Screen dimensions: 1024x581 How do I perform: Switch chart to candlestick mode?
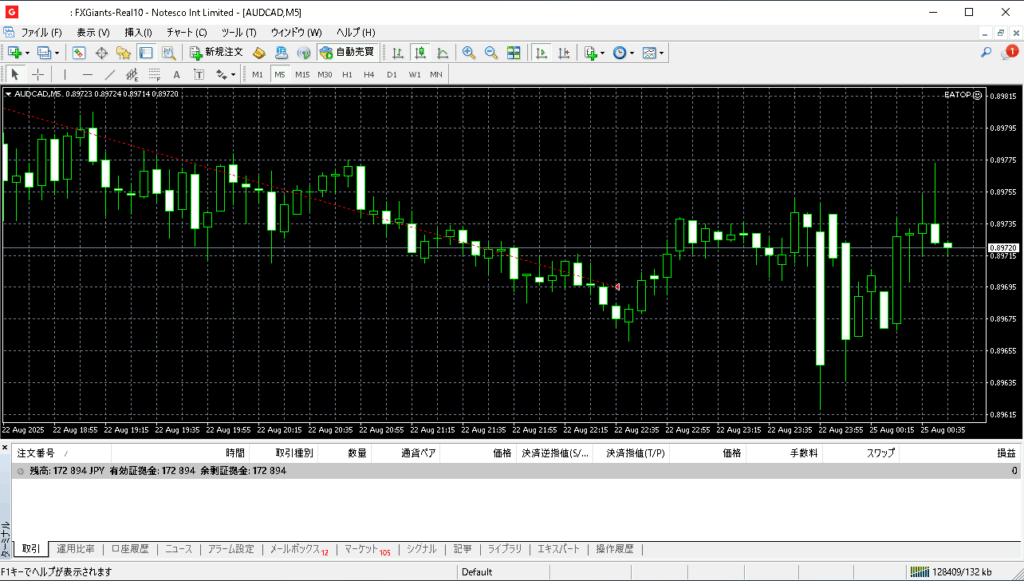point(419,53)
